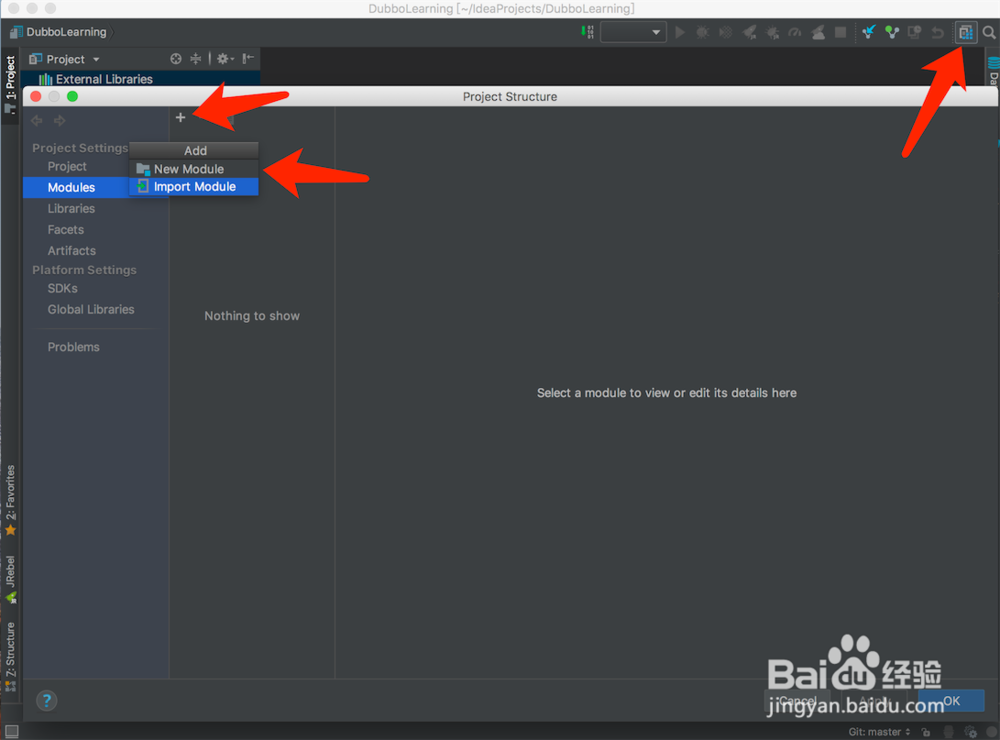
Task: Click the Revert undo arrow icon
Action: pyautogui.click(x=938, y=32)
